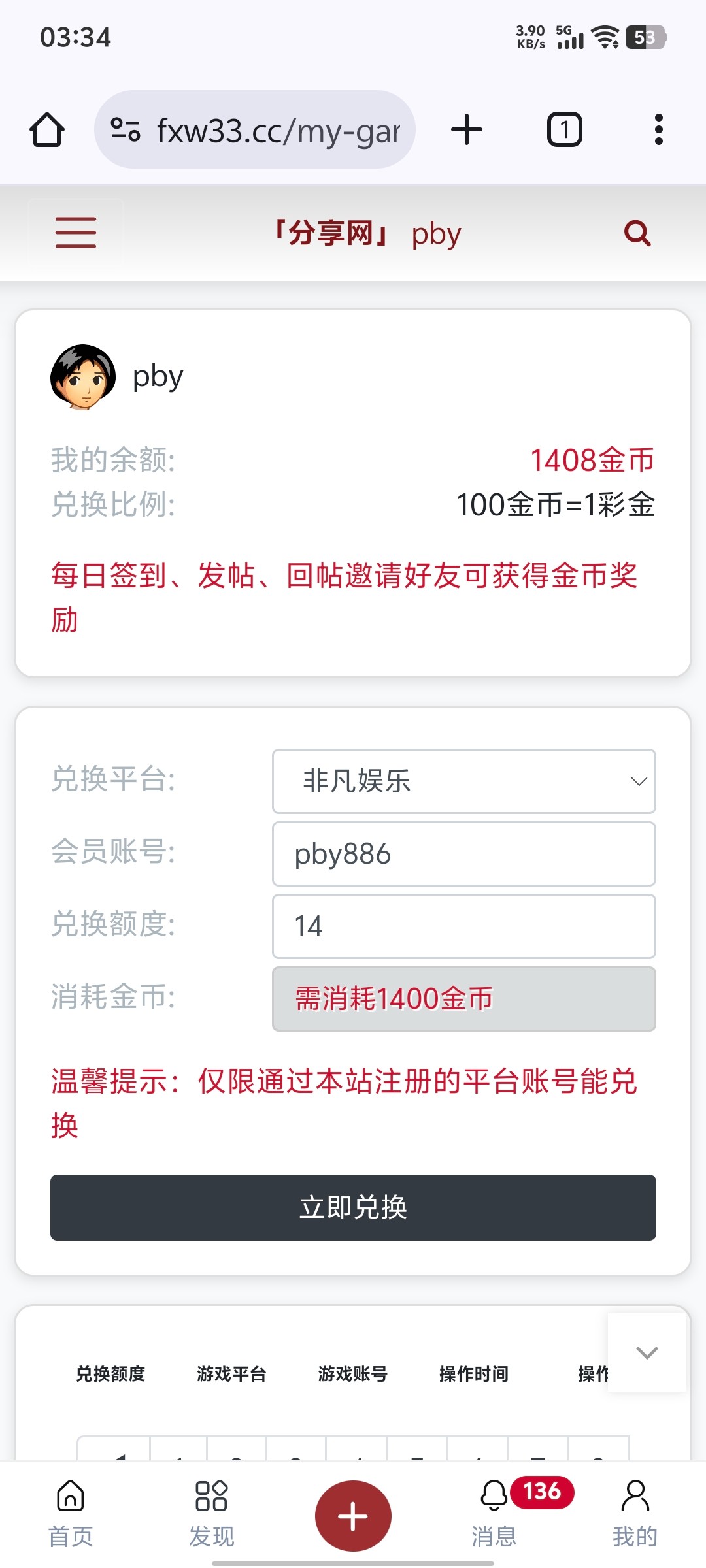Click the 立即兑换 button

pos(353,1207)
